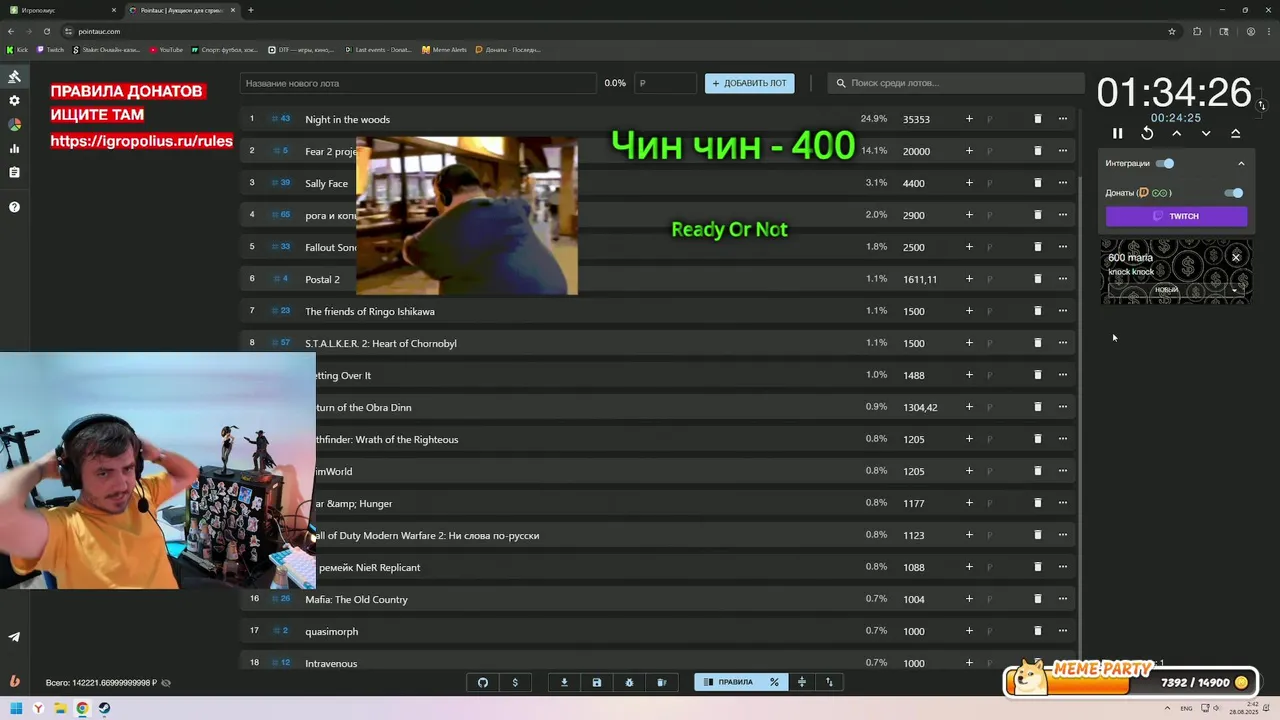Open the GitHub link button

pyautogui.click(x=483, y=682)
